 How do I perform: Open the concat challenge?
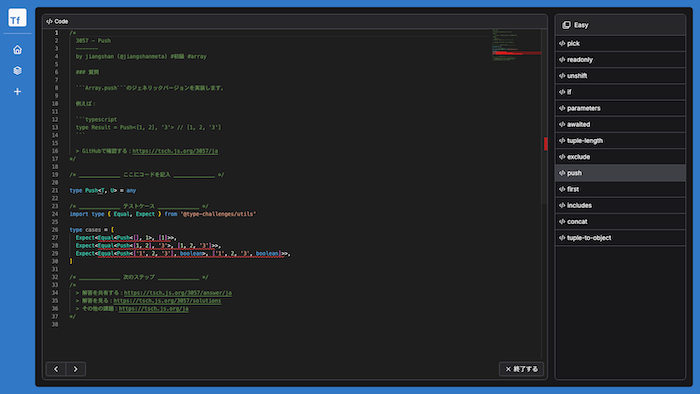(x=620, y=222)
